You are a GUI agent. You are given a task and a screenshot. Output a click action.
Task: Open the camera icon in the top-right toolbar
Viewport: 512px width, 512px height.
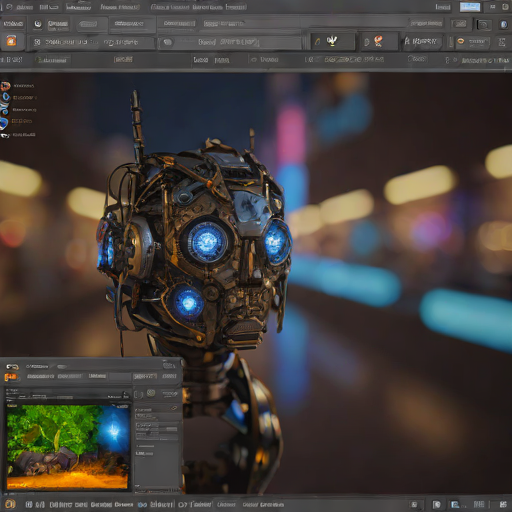(484, 25)
